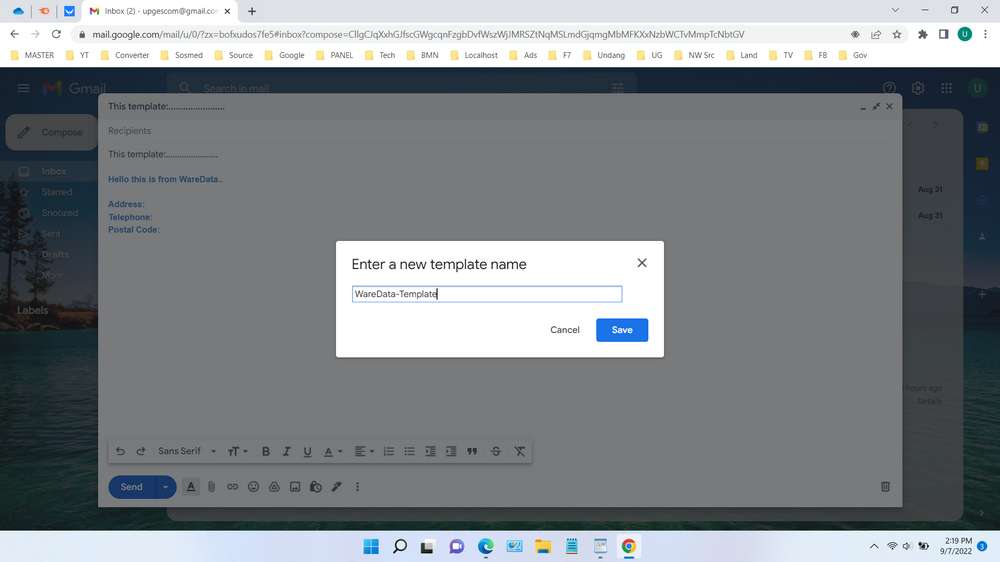
Task: Toggle underline formatting
Action: coord(307,451)
